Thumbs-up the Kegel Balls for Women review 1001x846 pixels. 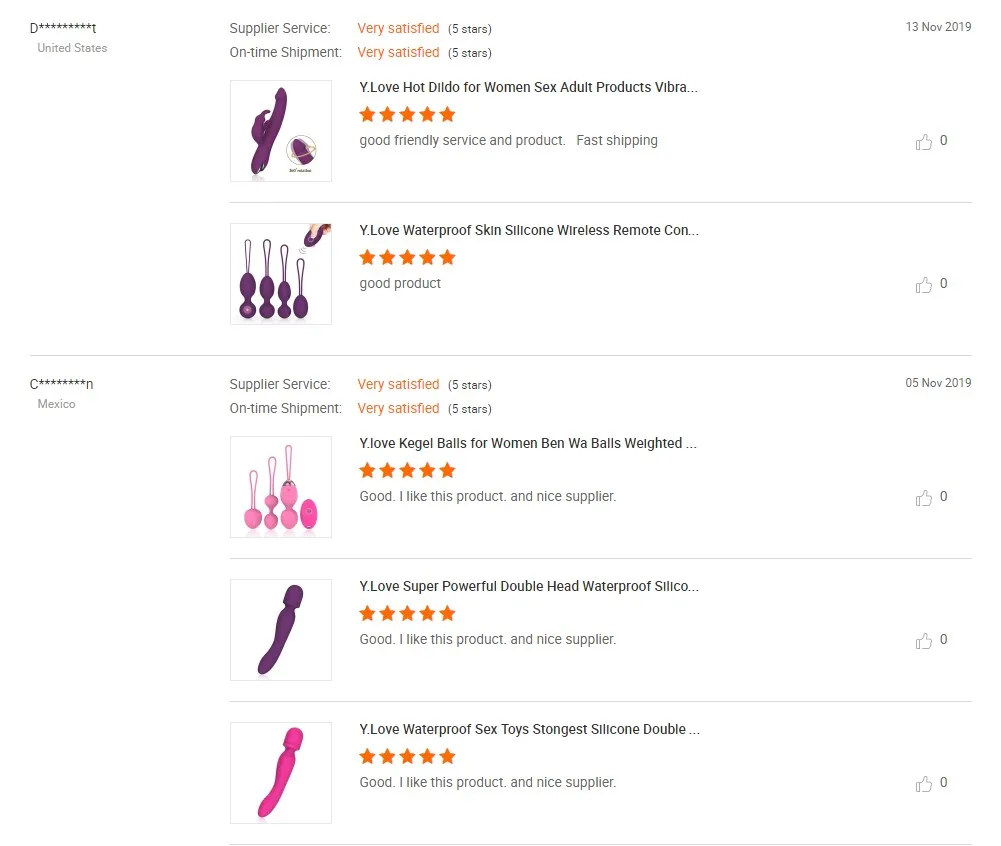(924, 498)
